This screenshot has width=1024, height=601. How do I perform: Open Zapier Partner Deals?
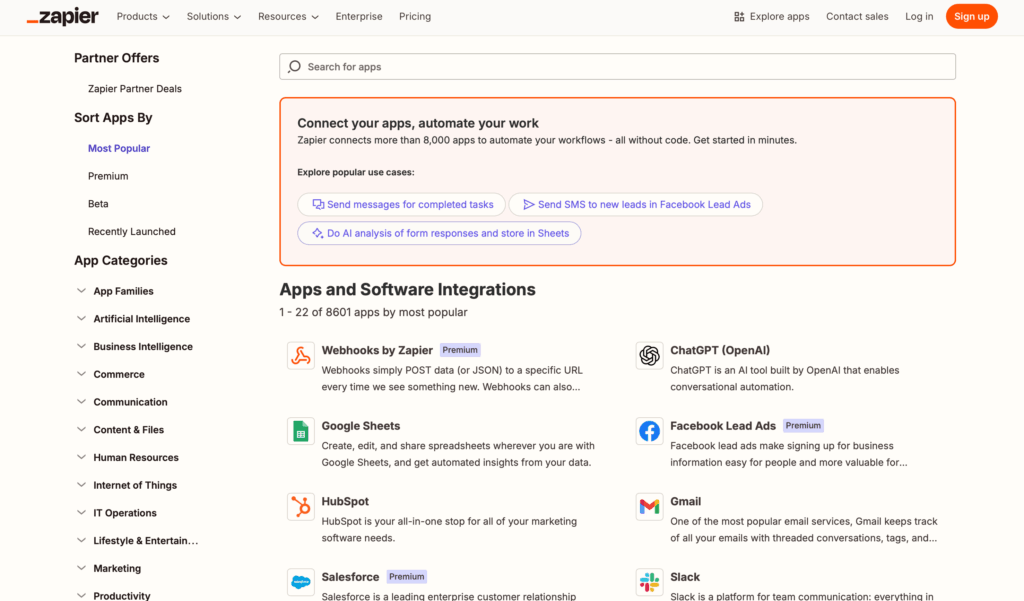(135, 89)
